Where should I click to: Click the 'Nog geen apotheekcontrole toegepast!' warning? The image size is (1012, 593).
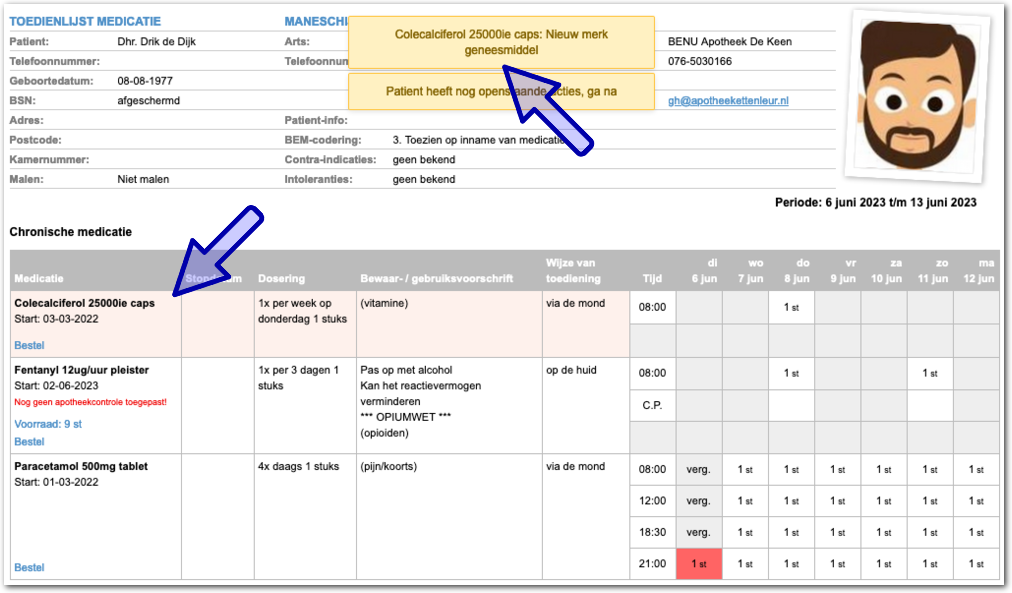[89, 402]
